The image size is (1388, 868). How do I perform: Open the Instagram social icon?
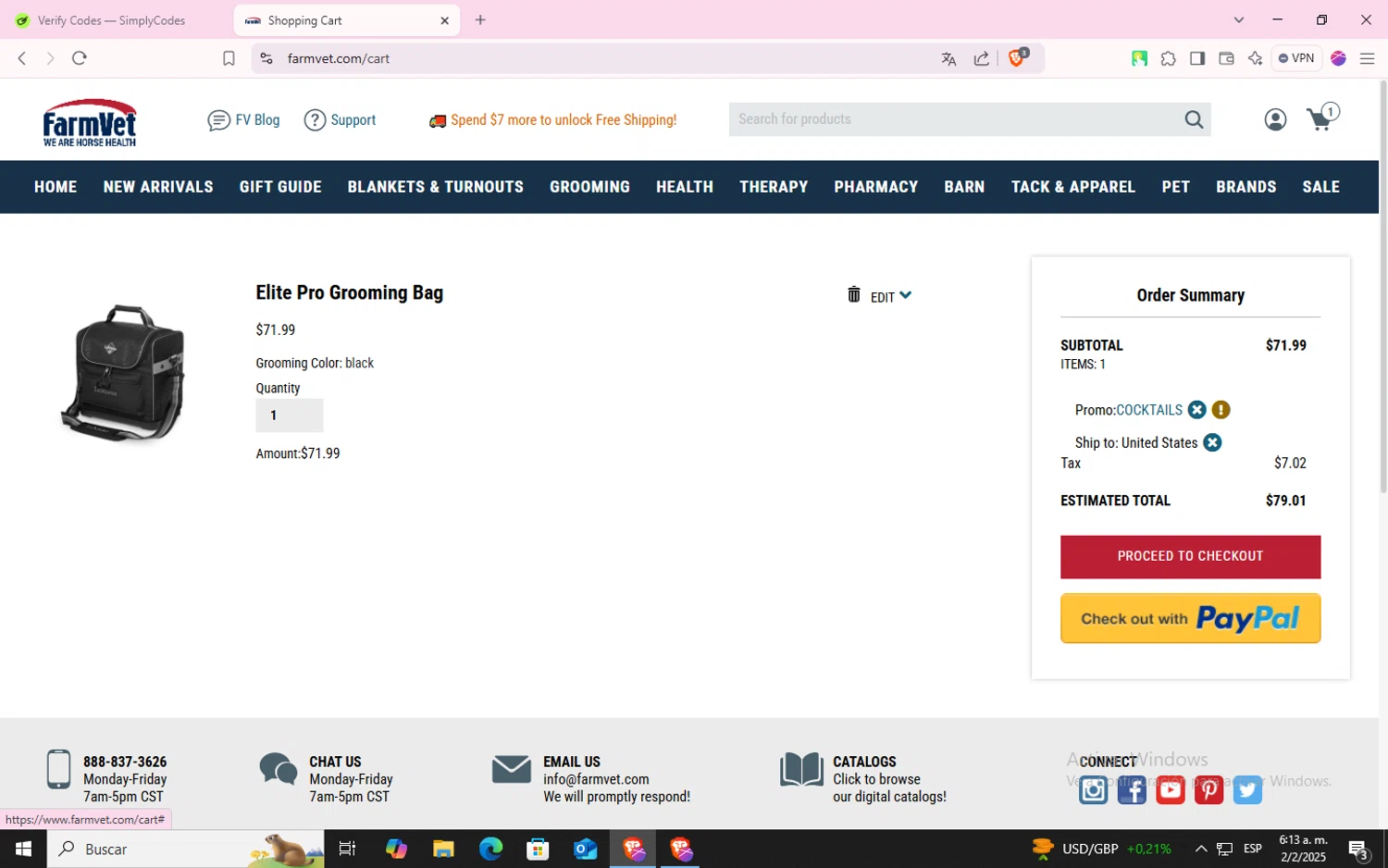[x=1093, y=790]
